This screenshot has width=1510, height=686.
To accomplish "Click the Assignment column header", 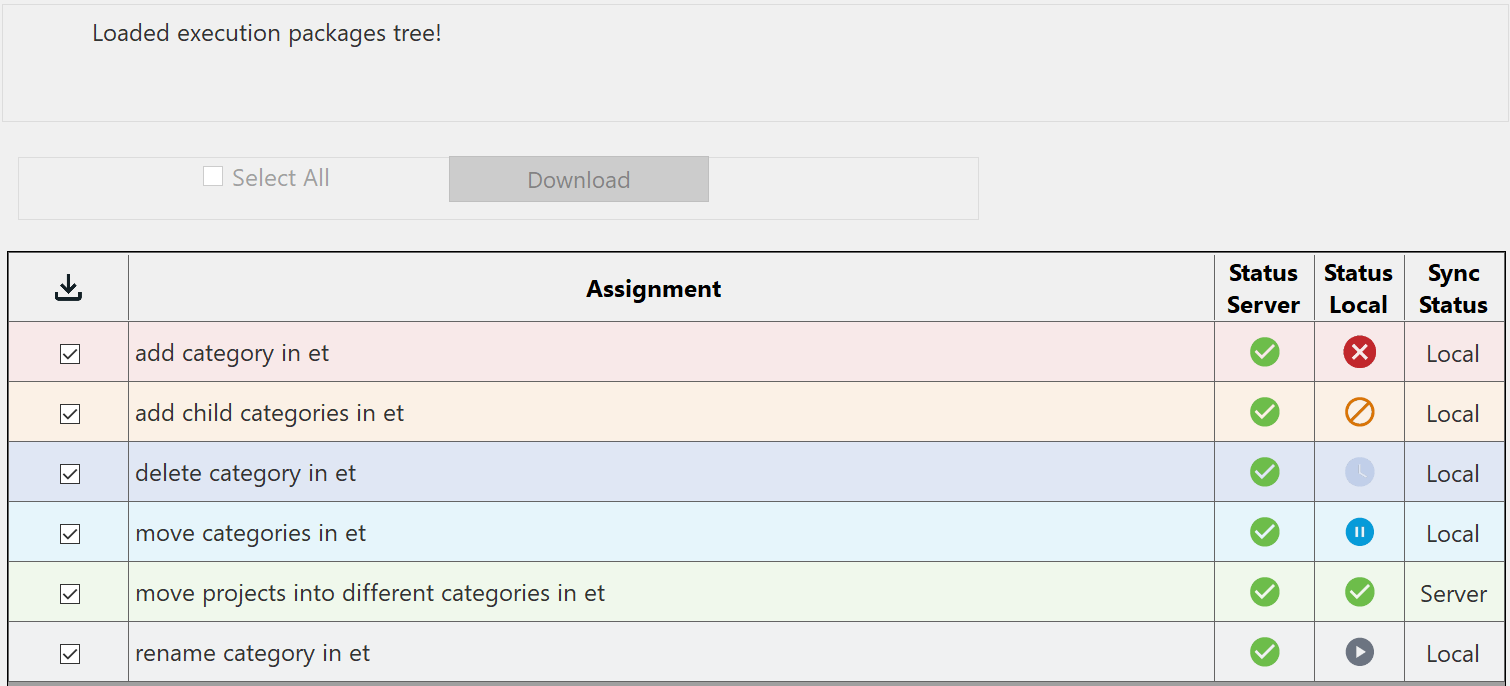I will click(653, 289).
